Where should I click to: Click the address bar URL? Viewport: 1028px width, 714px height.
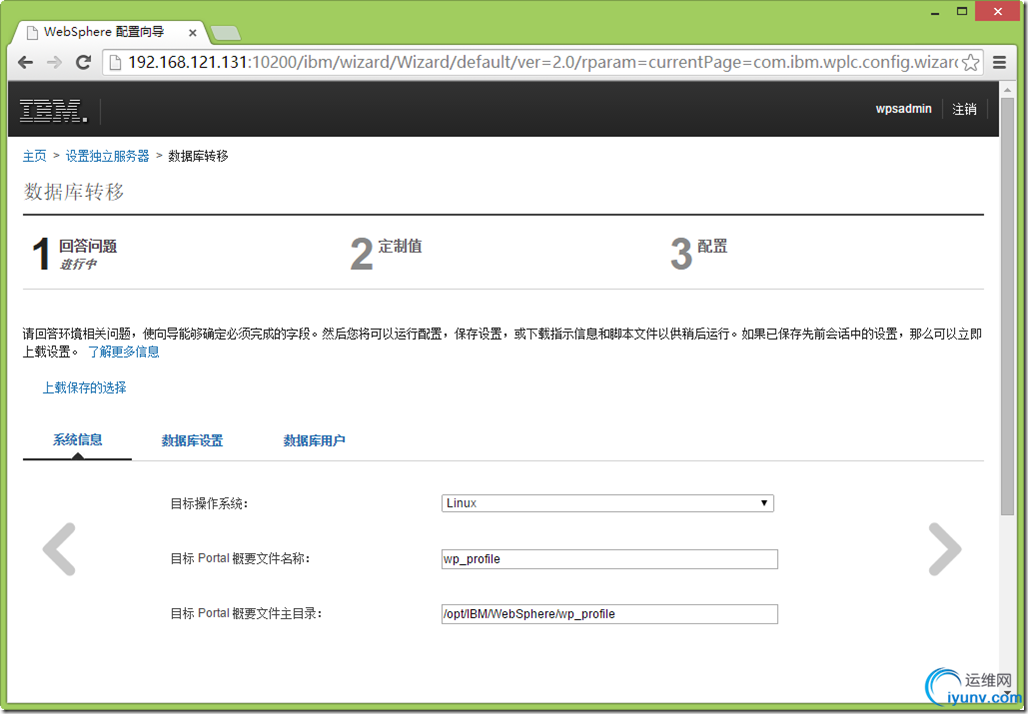pos(542,62)
